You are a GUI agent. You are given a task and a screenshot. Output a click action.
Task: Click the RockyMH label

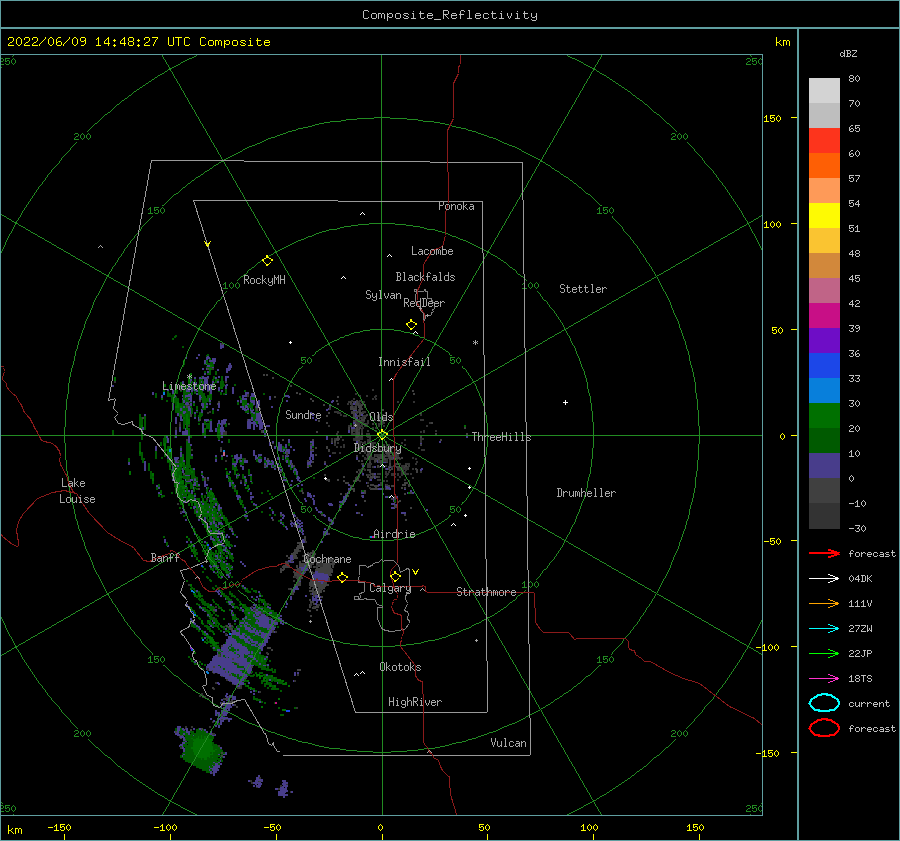pyautogui.click(x=265, y=280)
